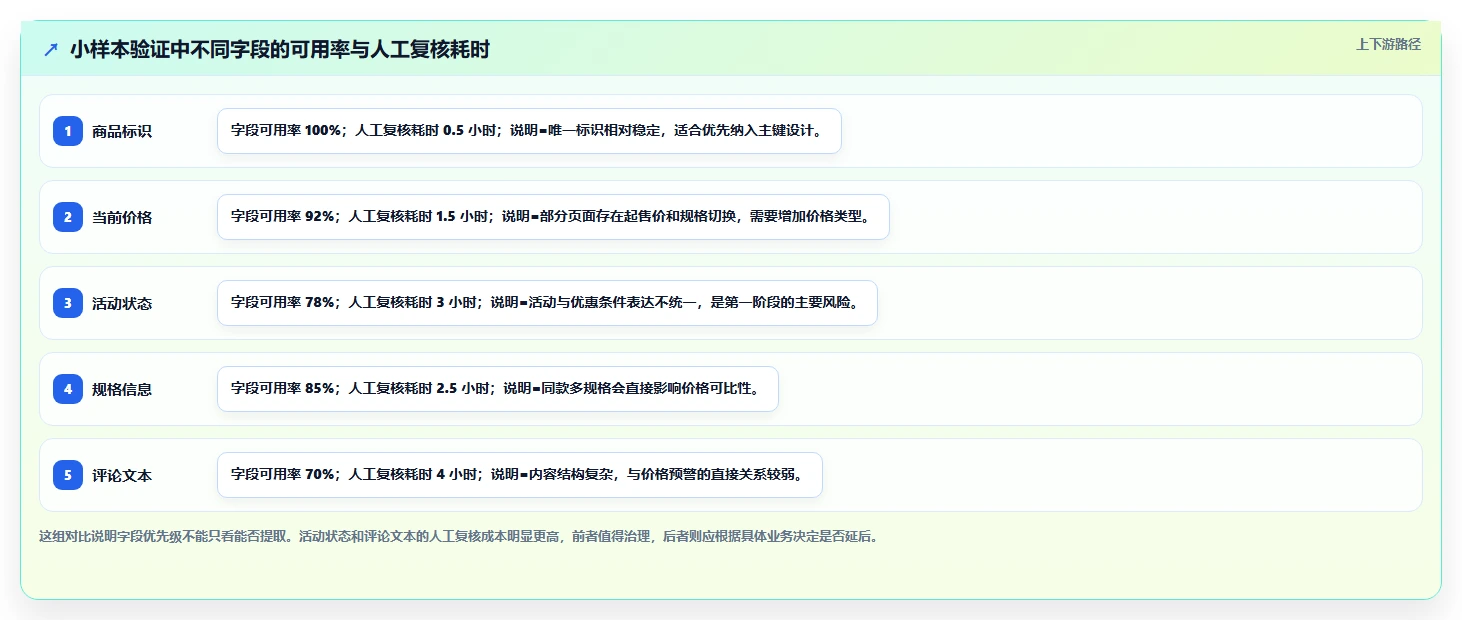This screenshot has width=1462, height=620.
Task: Open the description box with 字段可用率 78%
Action: click(x=547, y=303)
